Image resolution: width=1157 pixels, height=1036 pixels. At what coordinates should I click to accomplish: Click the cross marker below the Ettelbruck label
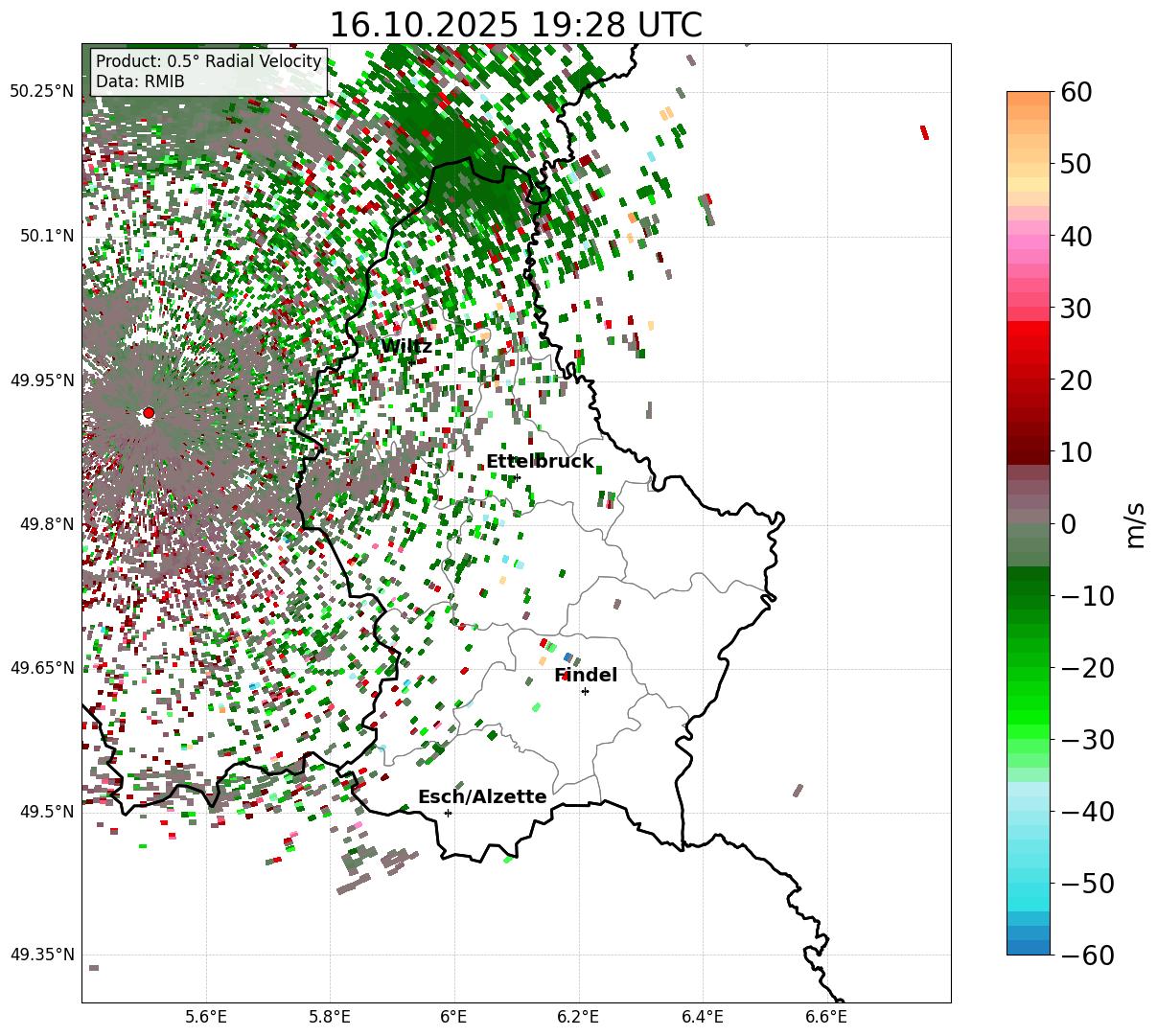point(517,477)
